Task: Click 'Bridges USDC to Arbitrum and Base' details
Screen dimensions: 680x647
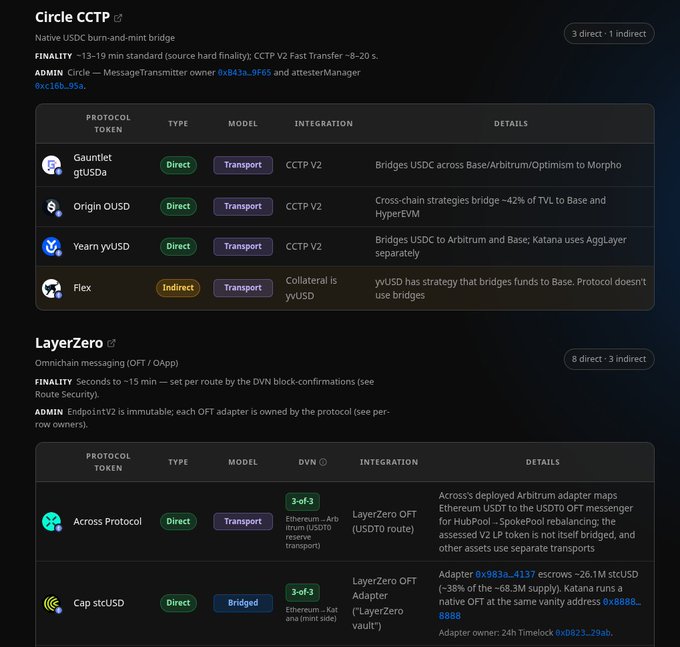Action: point(501,247)
